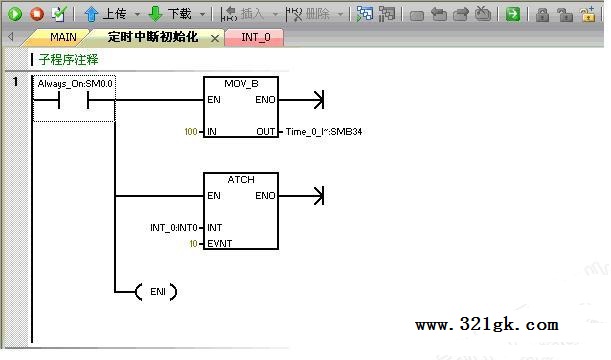Click the compile checkmark icon
Screen dimensions: 611x360
coord(59,14)
